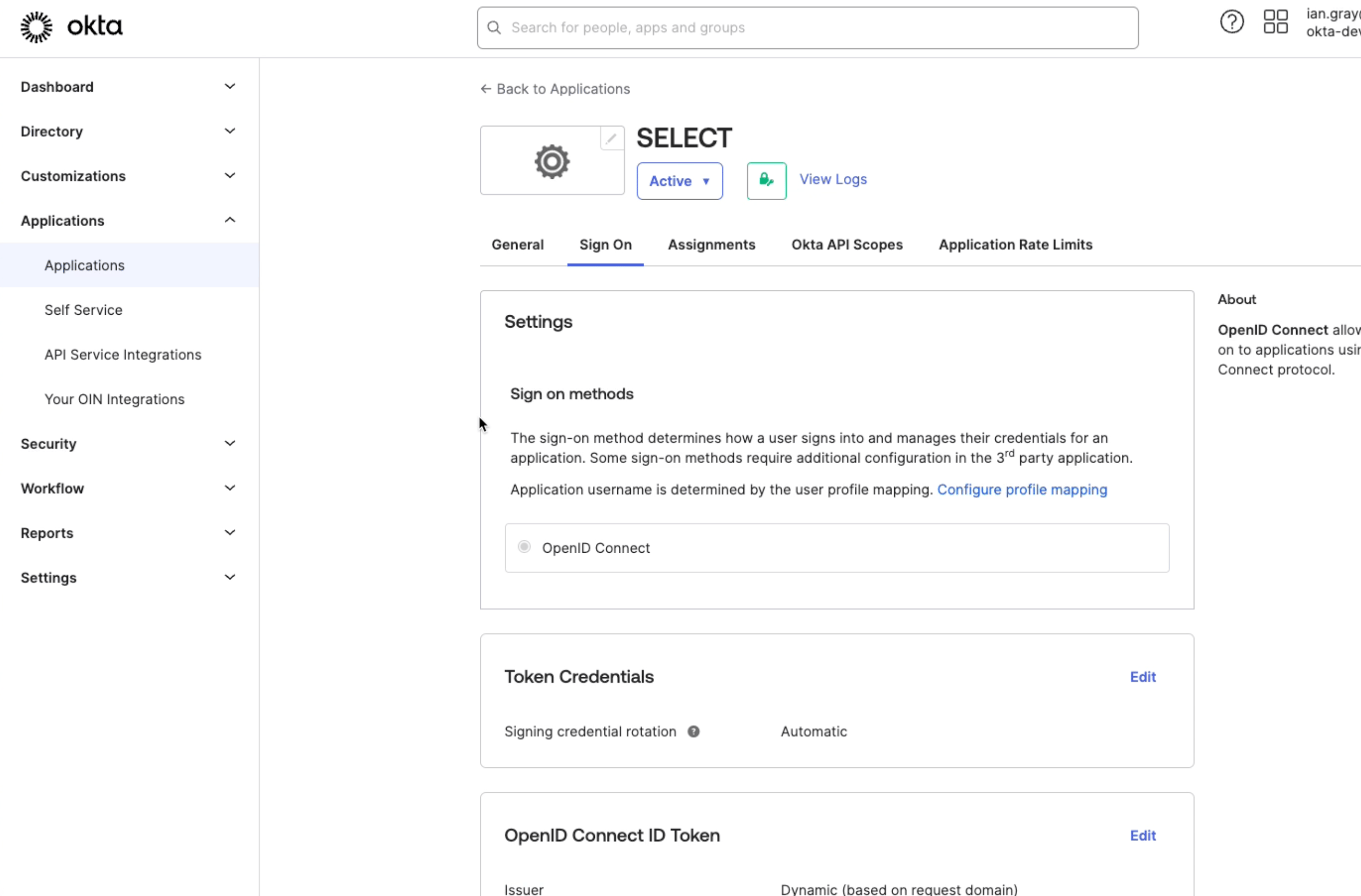This screenshot has width=1361, height=896.
Task: Click the Workflow sidebar label
Action: (52, 488)
